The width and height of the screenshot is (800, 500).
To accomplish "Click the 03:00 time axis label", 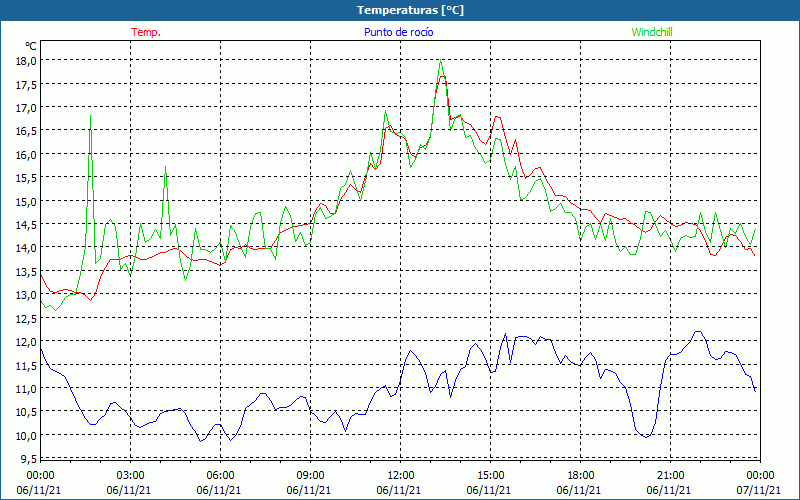I will (x=130, y=475).
